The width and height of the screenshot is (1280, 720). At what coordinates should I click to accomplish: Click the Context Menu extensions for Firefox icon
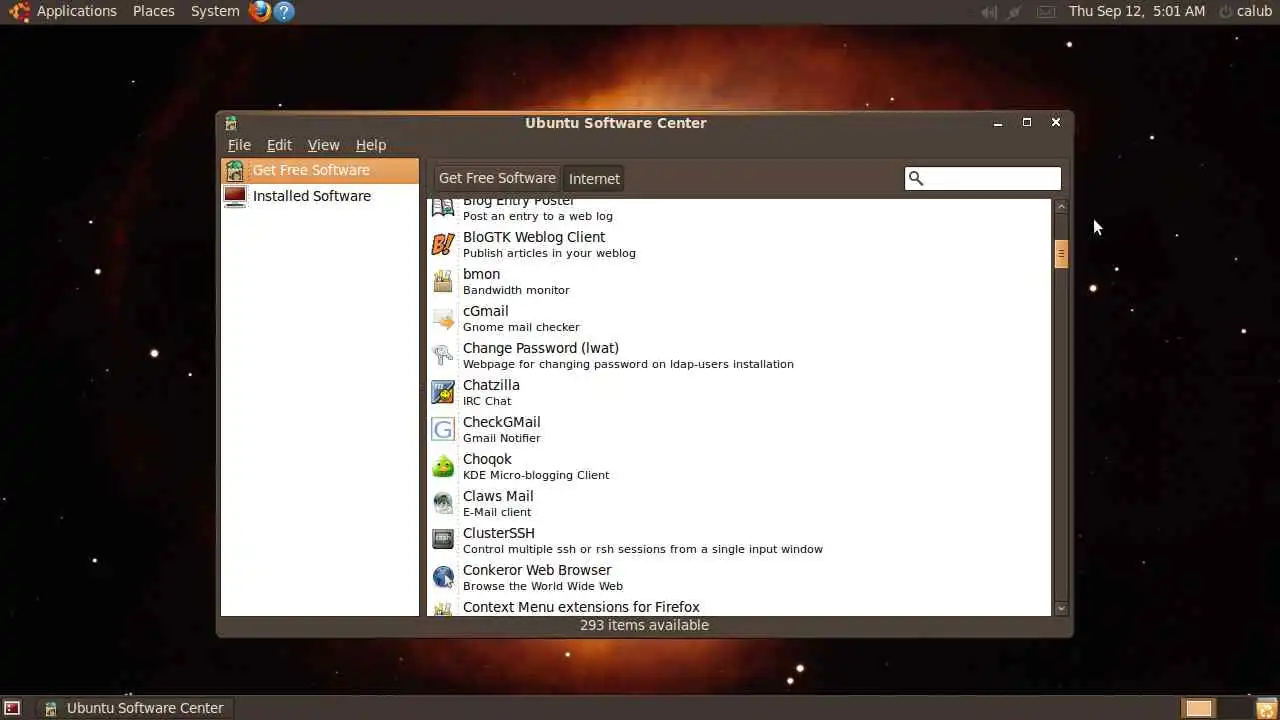[443, 608]
